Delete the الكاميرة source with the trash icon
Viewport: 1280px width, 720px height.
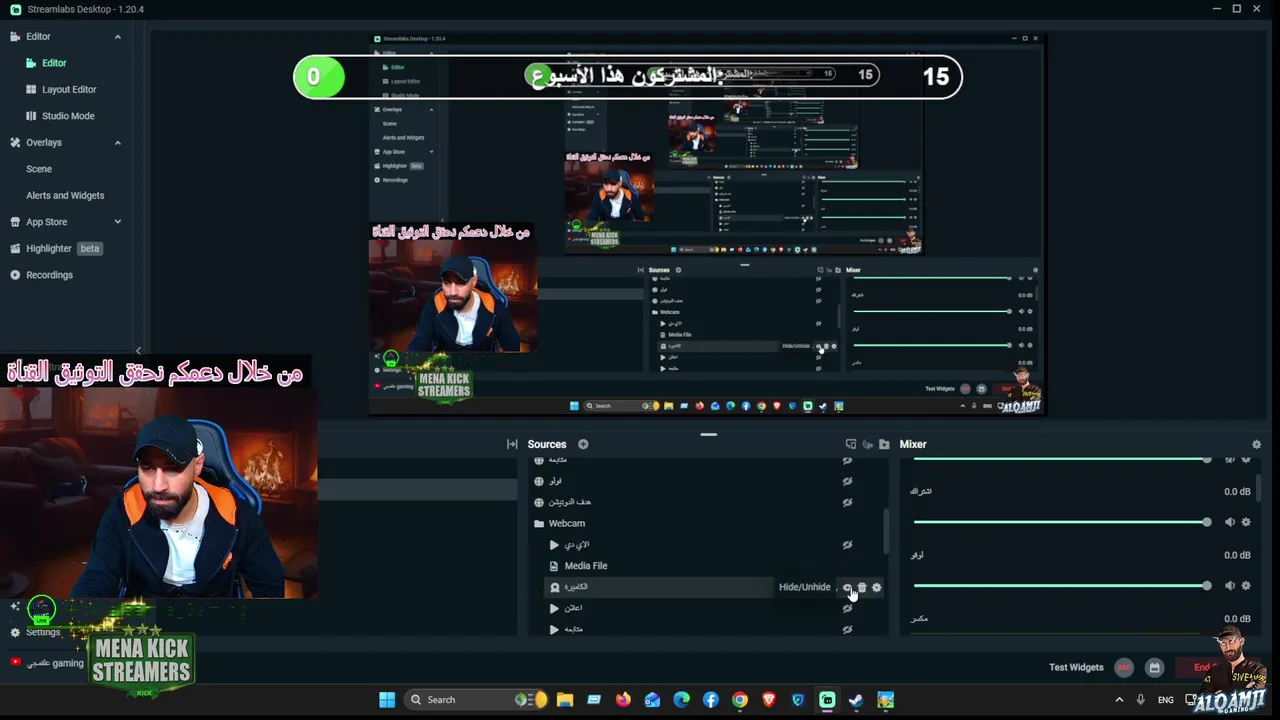(x=862, y=587)
